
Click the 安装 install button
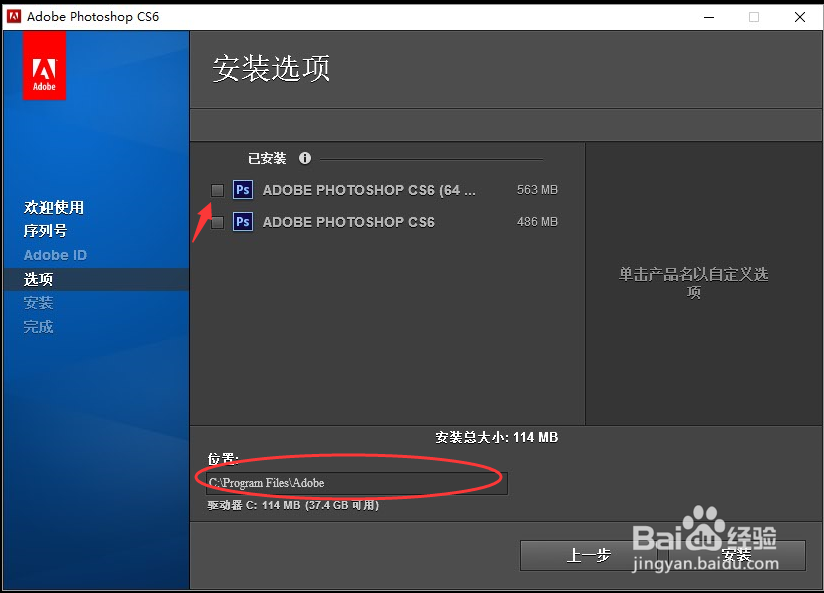tap(737, 555)
